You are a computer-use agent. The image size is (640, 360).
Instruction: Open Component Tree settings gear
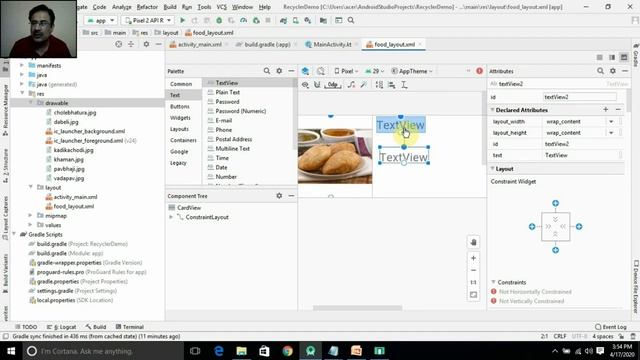pyautogui.click(x=279, y=196)
